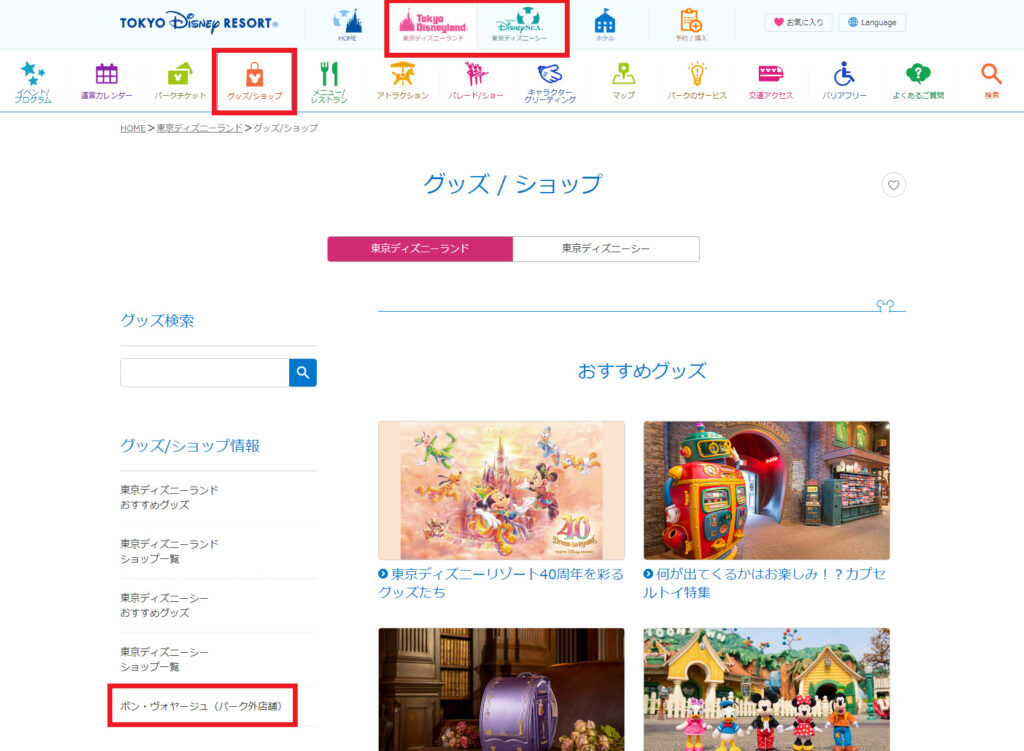Open 東京ディズニーランド おすすめグッズ sidebar link
Image resolution: width=1024 pixels, height=751 pixels.
click(x=169, y=497)
